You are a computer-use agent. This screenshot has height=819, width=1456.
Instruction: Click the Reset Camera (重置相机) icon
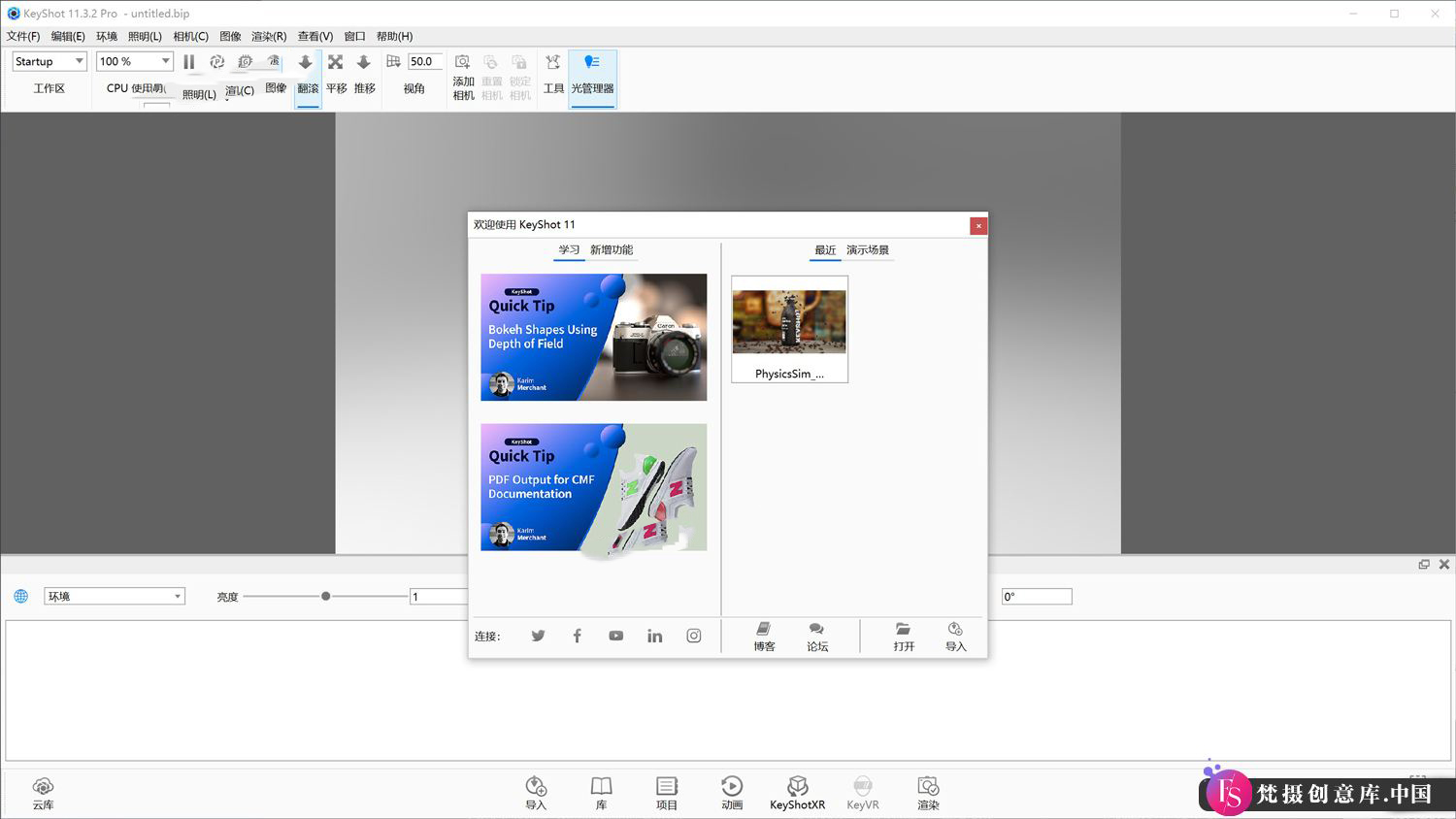click(491, 62)
